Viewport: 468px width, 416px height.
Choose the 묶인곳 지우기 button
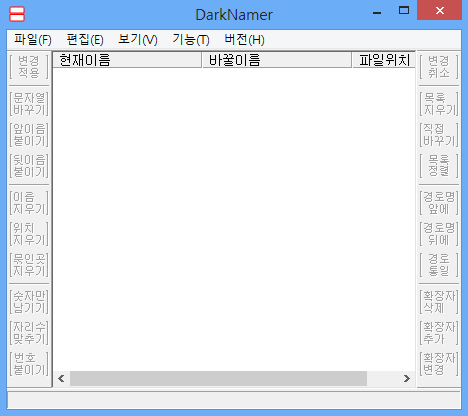(29, 265)
